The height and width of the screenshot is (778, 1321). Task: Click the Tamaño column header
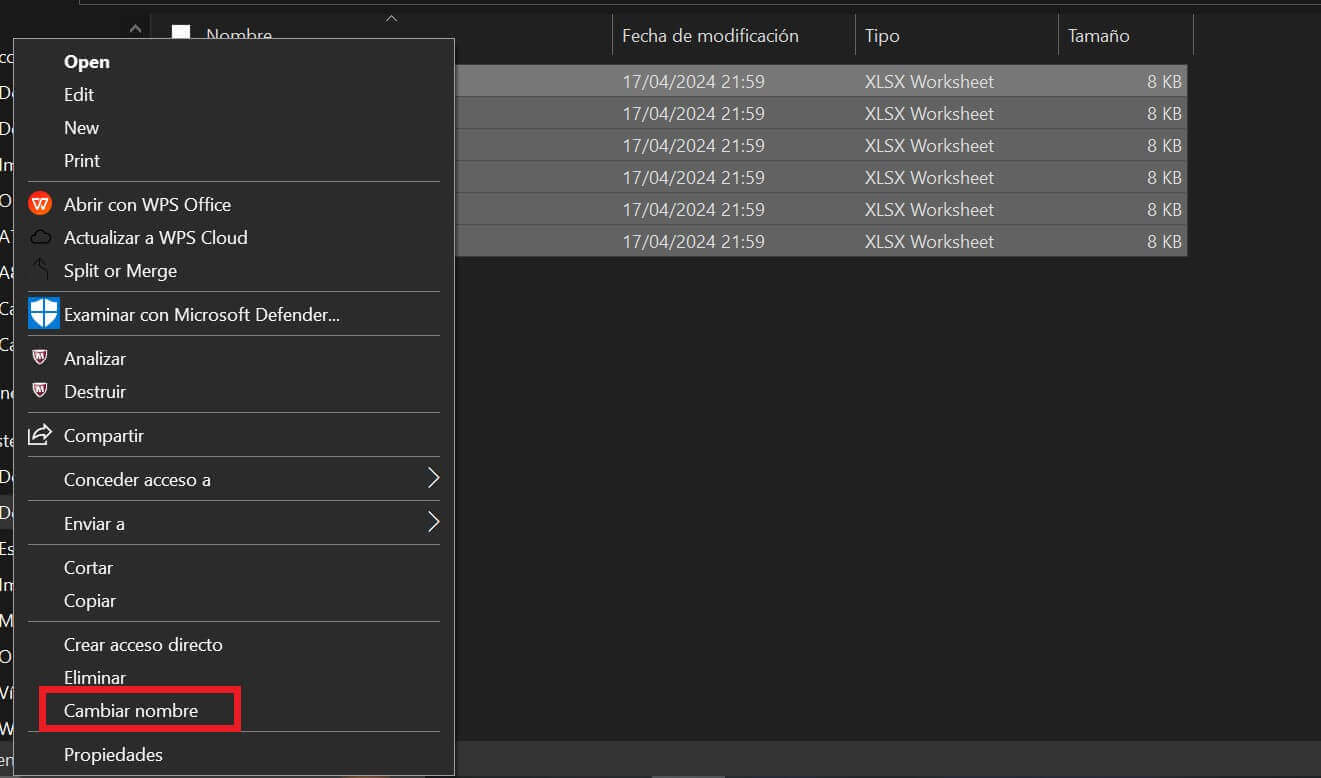[1098, 36]
